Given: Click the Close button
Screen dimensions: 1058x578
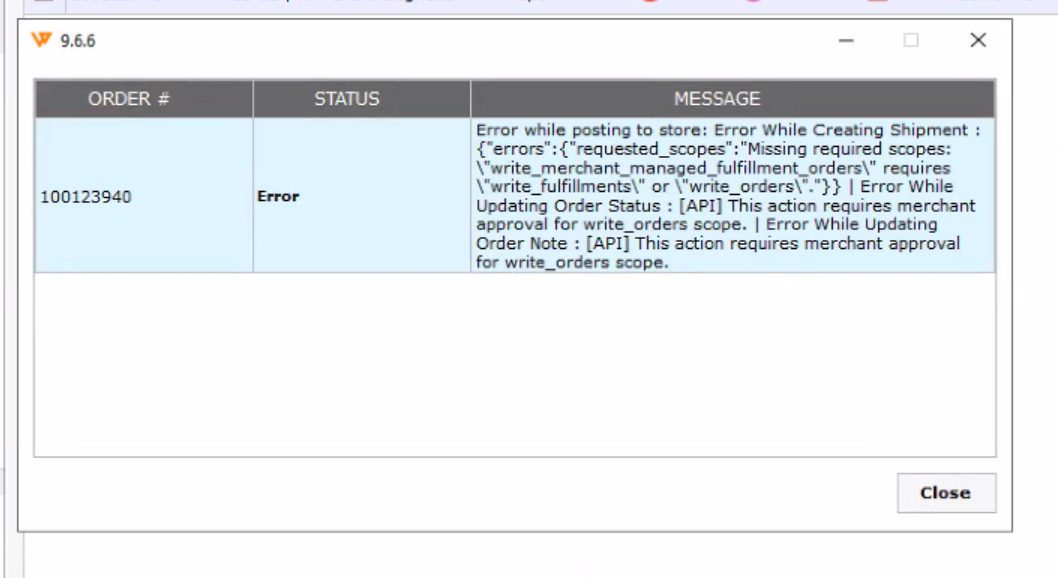Looking at the screenshot, I should click(x=946, y=493).
